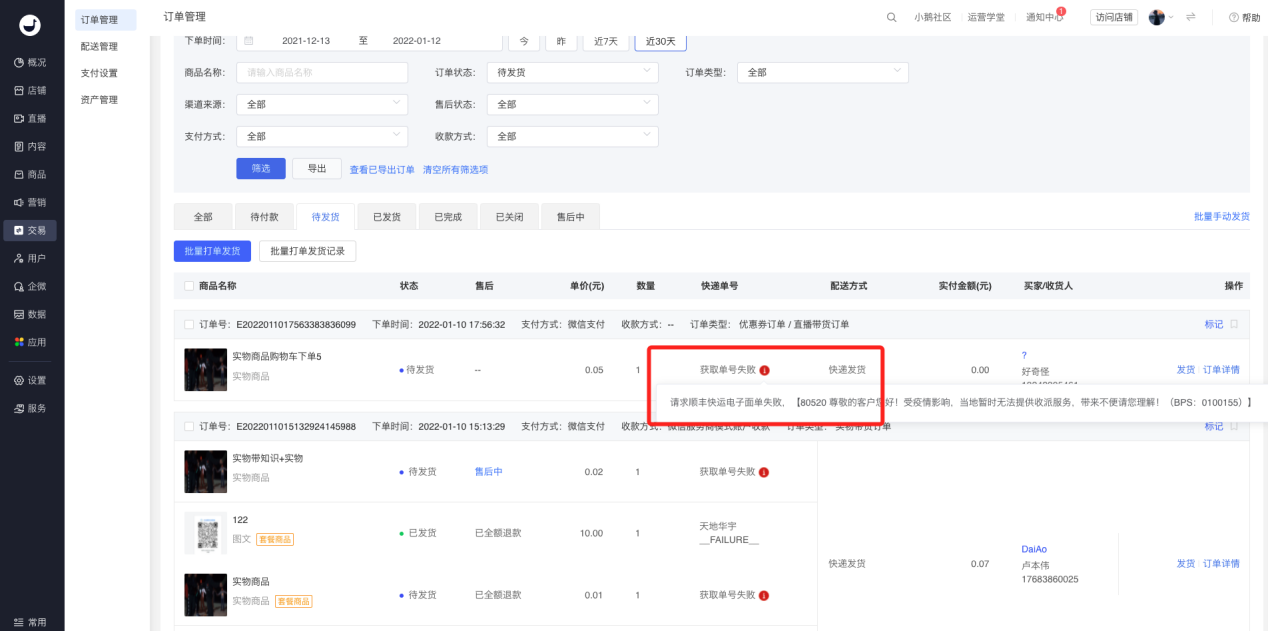Click the 清空所有筛选项 link
1268x631 pixels.
[x=455, y=170]
